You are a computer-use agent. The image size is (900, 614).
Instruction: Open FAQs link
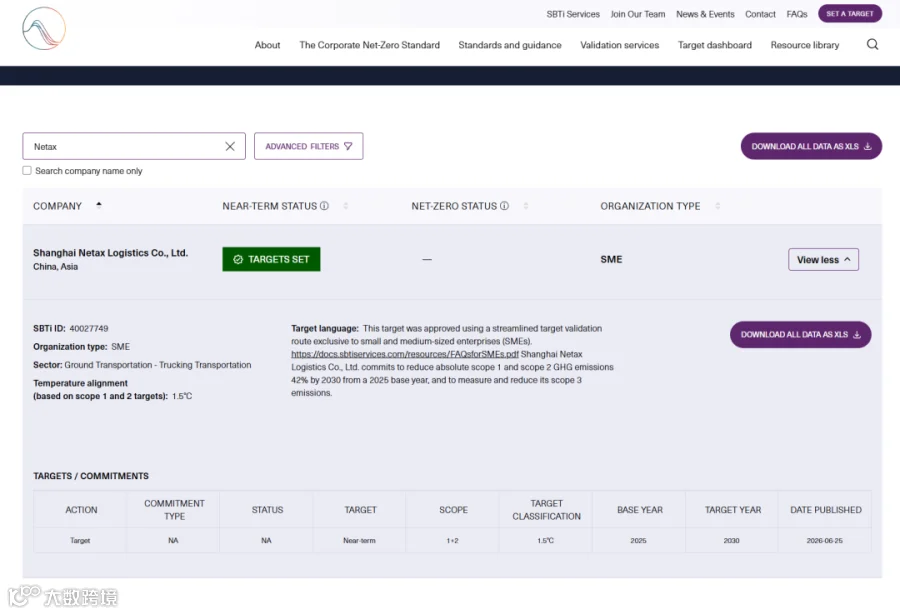click(x=797, y=14)
